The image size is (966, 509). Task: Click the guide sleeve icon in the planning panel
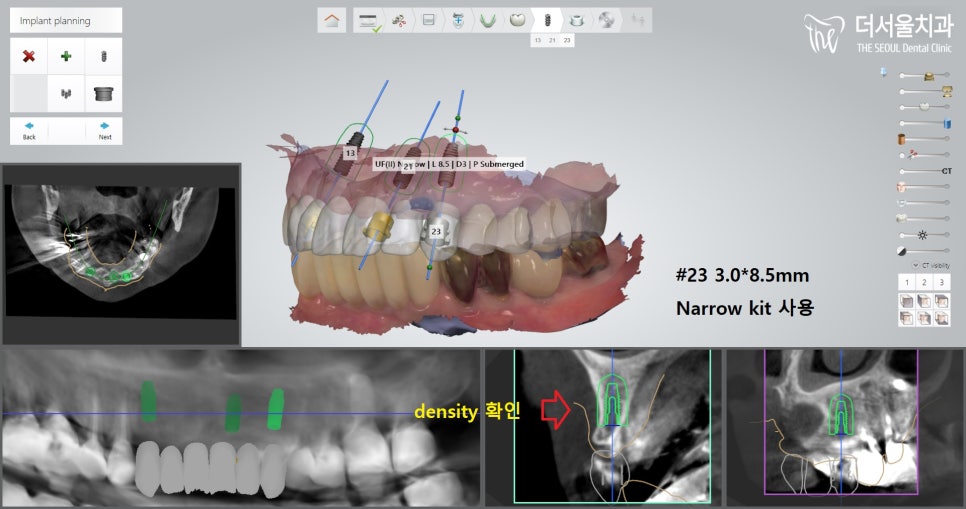(x=103, y=94)
